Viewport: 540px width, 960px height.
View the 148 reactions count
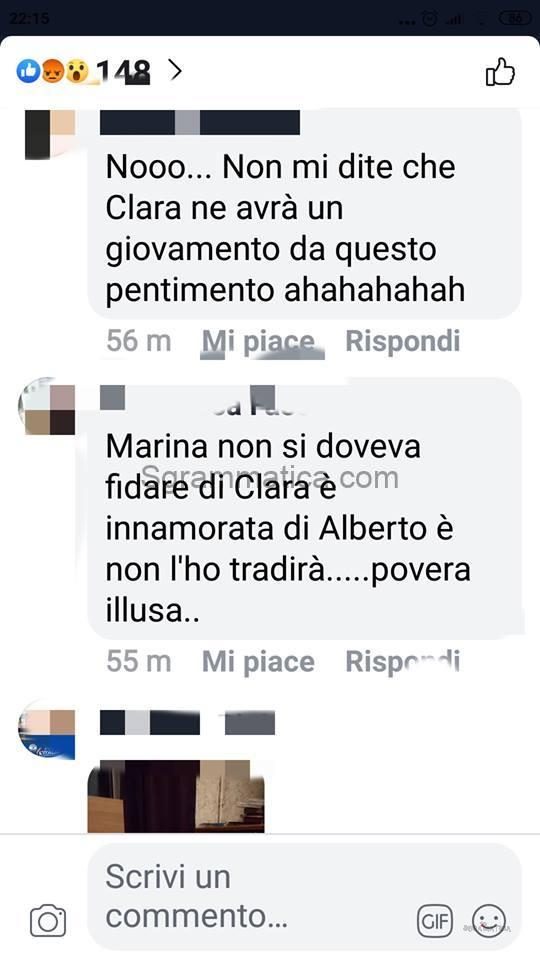point(122,72)
